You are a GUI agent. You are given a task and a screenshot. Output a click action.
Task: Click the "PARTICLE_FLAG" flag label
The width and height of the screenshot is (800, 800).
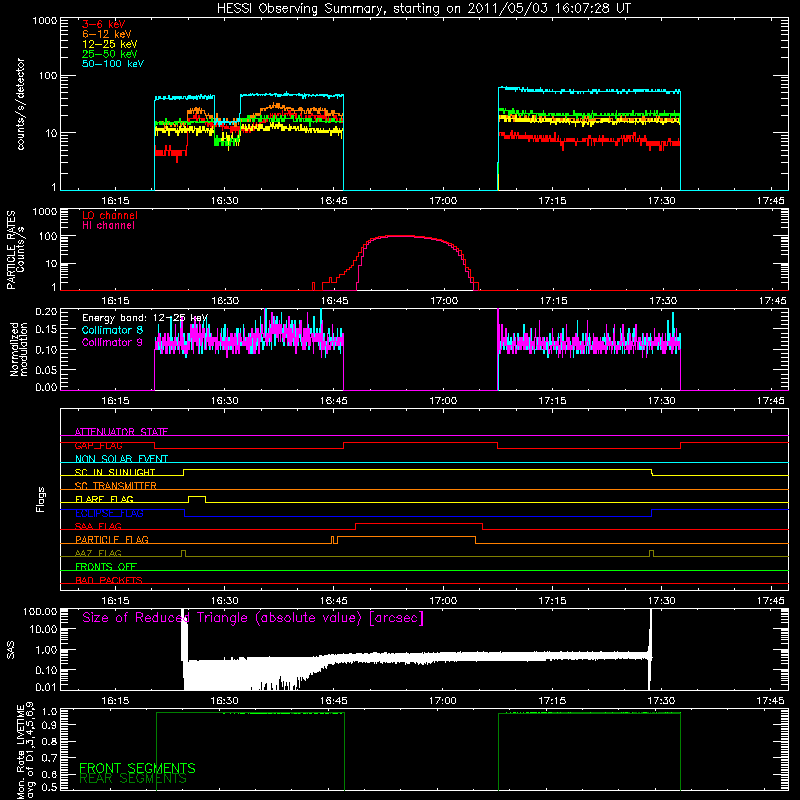pyautogui.click(x=112, y=539)
